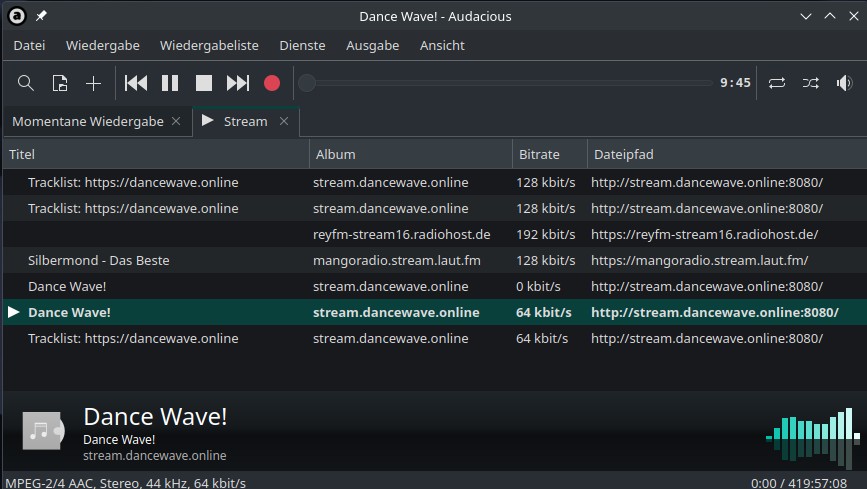The width and height of the screenshot is (867, 489).
Task: Select mangoradio.stream.laut.fm album cell
Action: click(x=396, y=261)
